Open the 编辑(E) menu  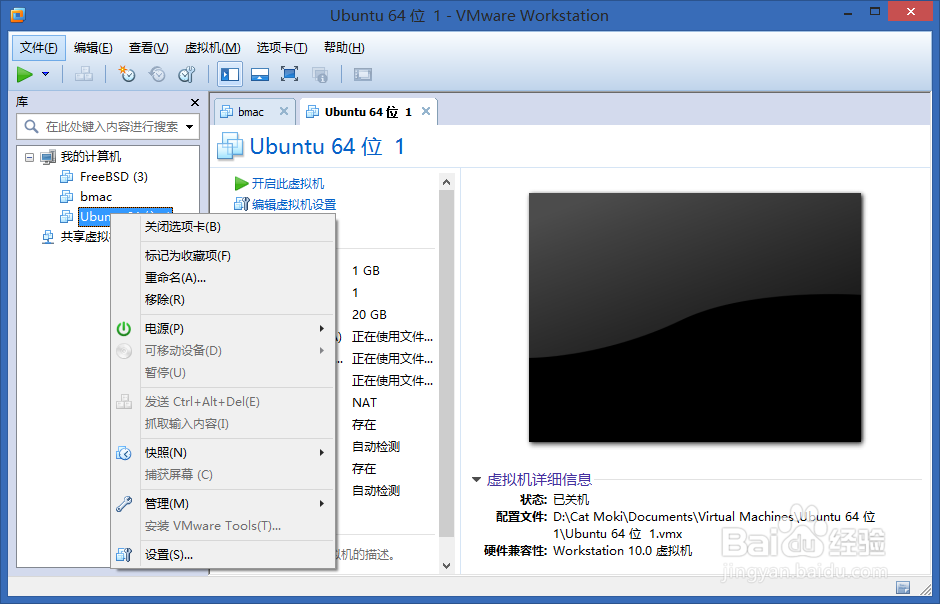[93, 48]
